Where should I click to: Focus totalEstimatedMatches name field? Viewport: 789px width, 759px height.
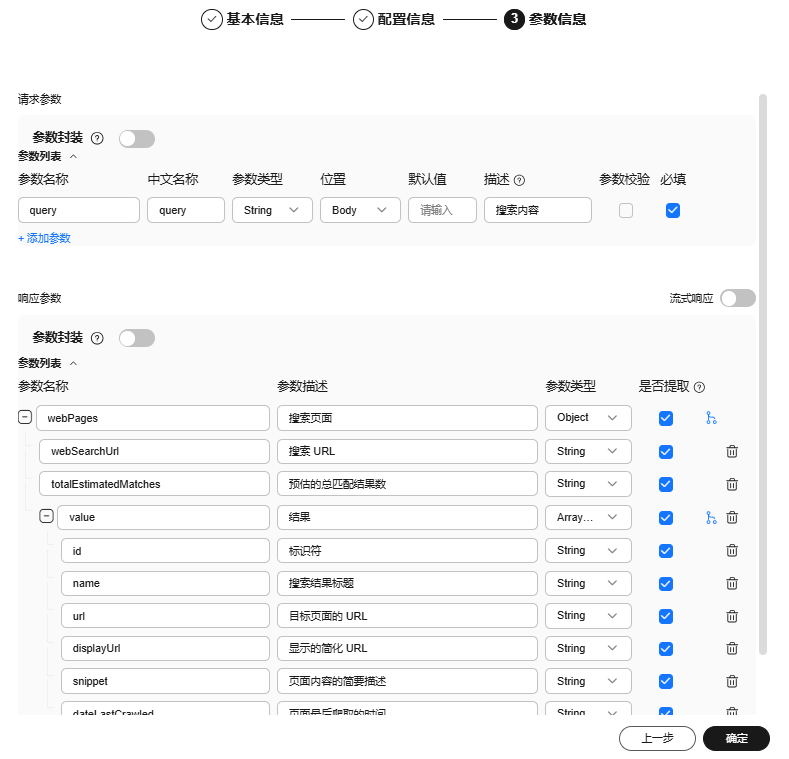click(x=154, y=484)
